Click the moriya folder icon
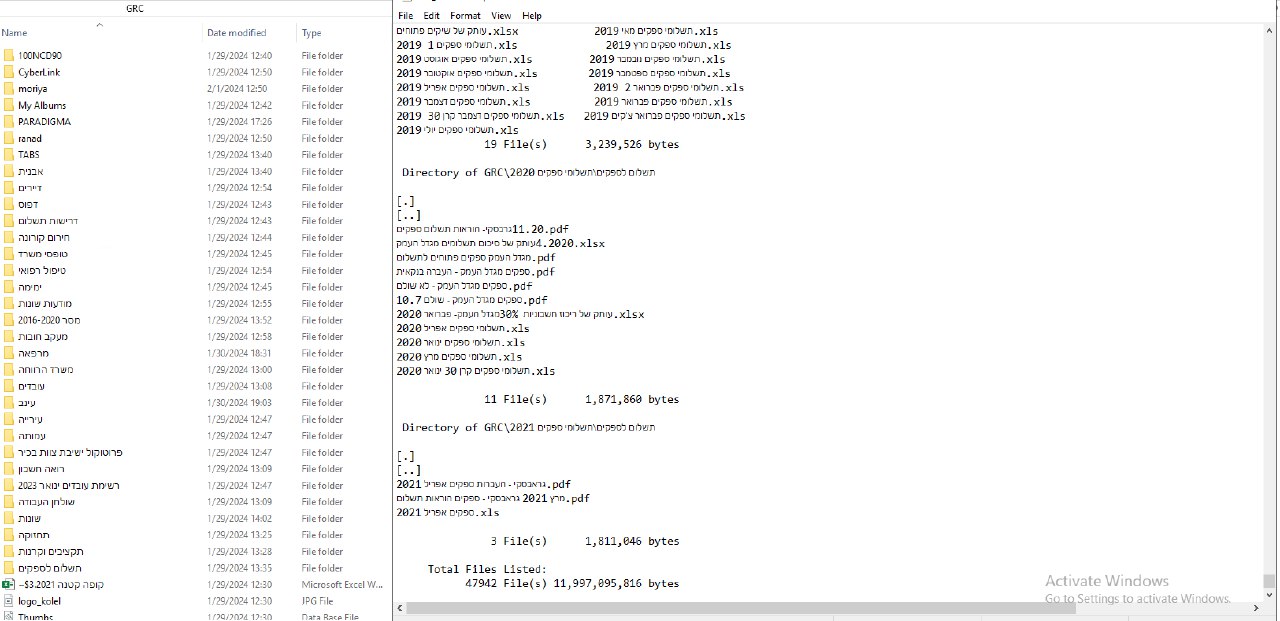The width and height of the screenshot is (1280, 621). point(8,89)
